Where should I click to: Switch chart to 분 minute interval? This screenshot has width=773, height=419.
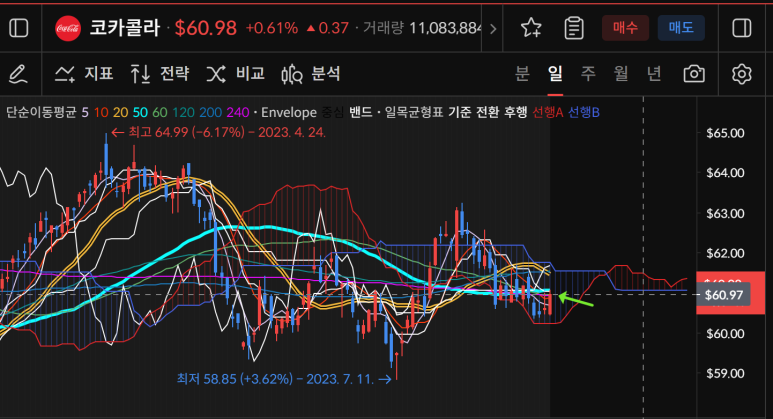(x=522, y=74)
